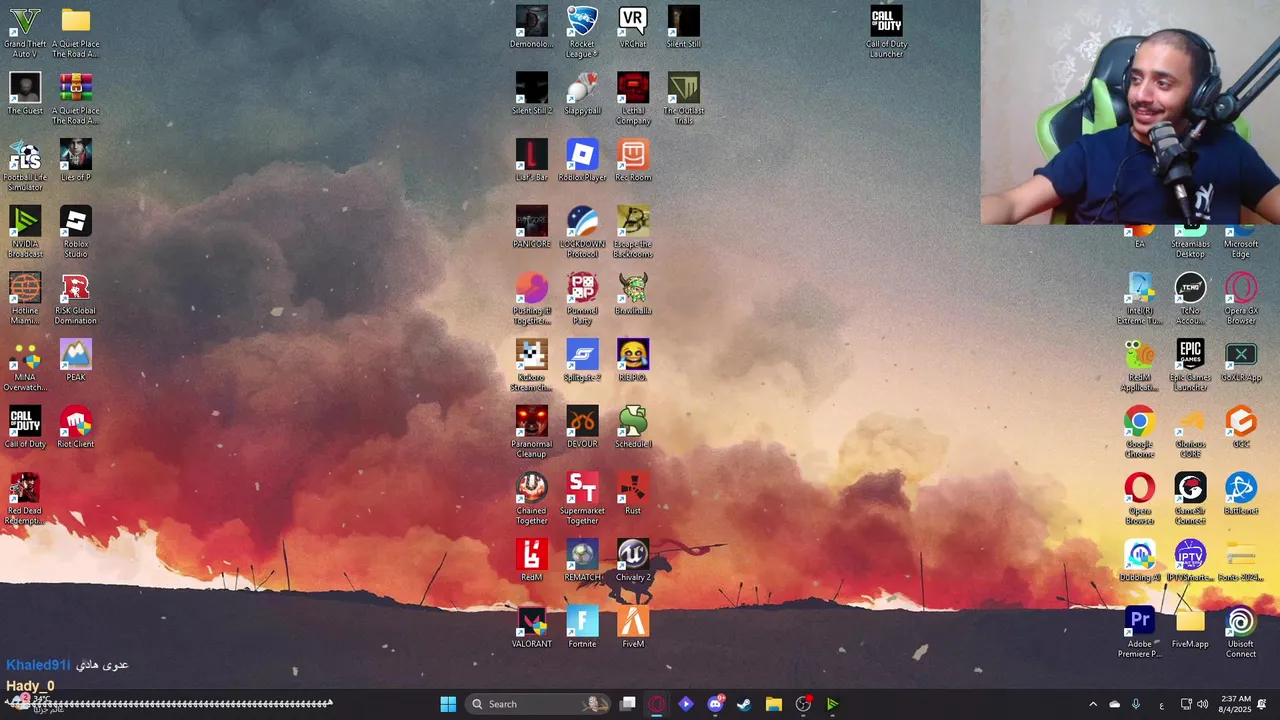Screen dimensions: 1280x720
Task: Launch Liar's Bar shortcut
Action: point(532,160)
